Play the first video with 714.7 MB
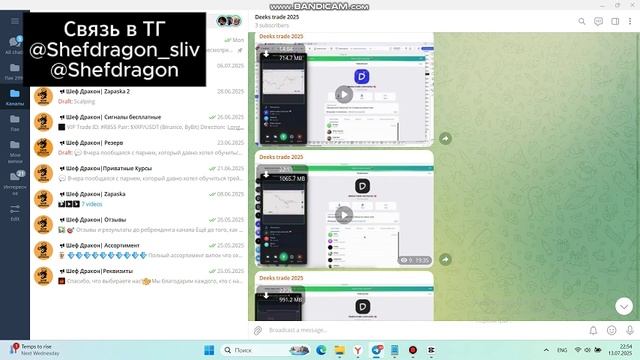This screenshot has width=640, height=360. (344, 94)
